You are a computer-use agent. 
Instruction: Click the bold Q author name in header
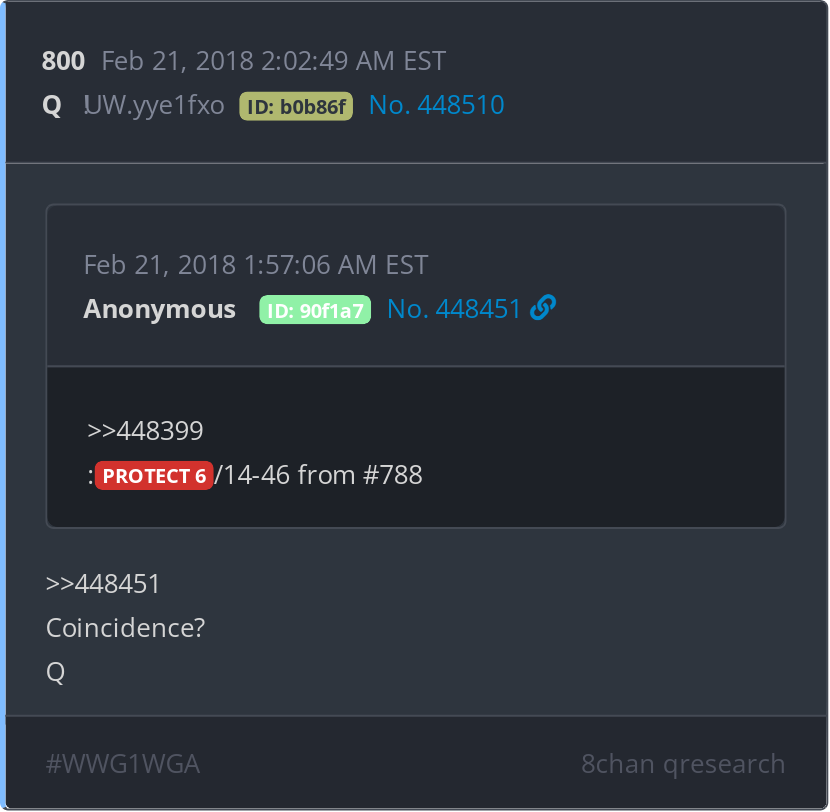52,105
